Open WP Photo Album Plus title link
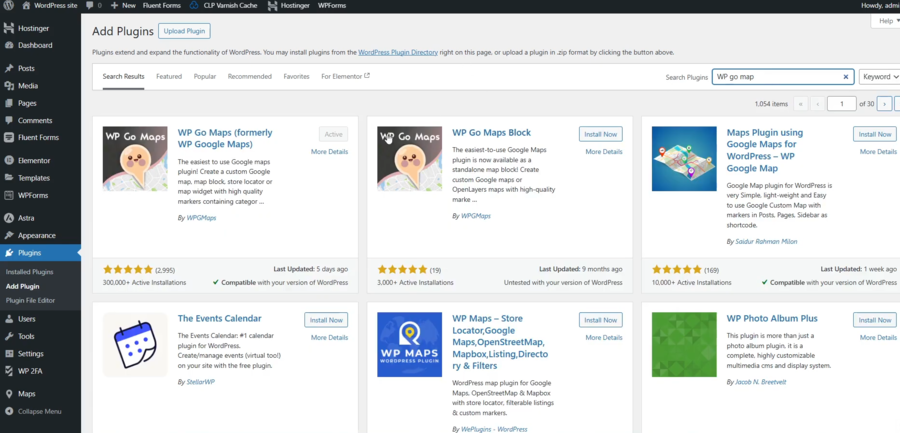This screenshot has width=900, height=433. pyautogui.click(x=772, y=319)
